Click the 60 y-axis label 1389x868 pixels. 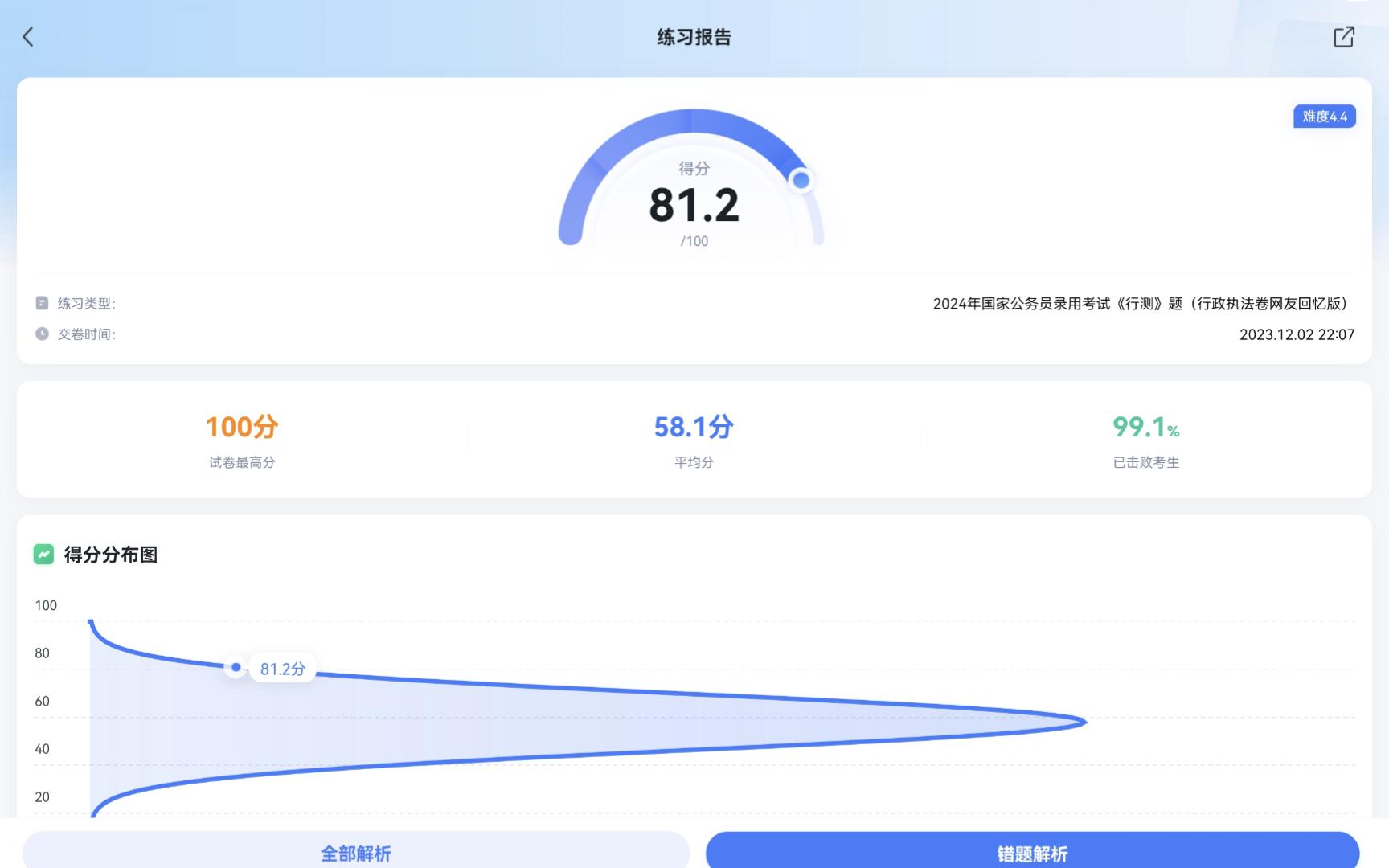pyautogui.click(x=42, y=701)
